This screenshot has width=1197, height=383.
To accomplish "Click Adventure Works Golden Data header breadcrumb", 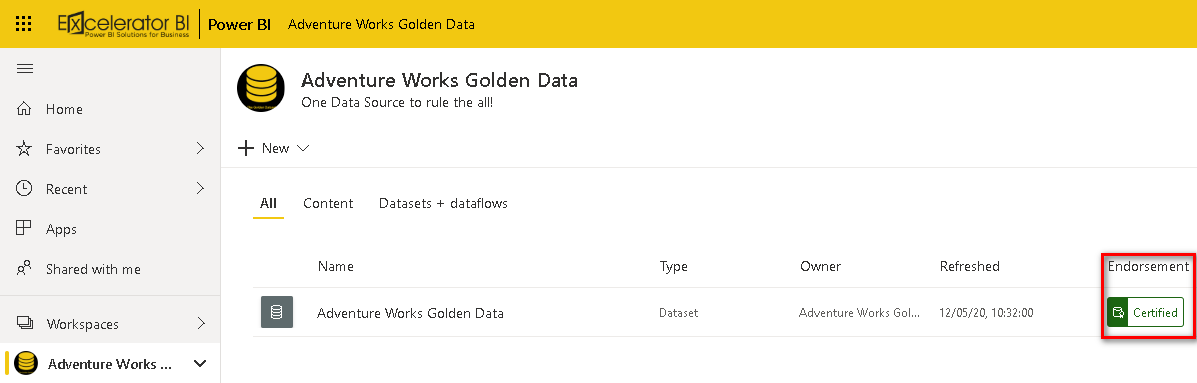I will pos(381,24).
